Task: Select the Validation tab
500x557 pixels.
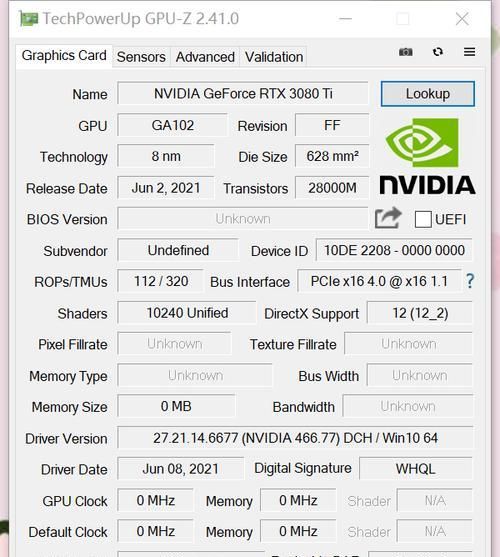Action: pos(274,57)
